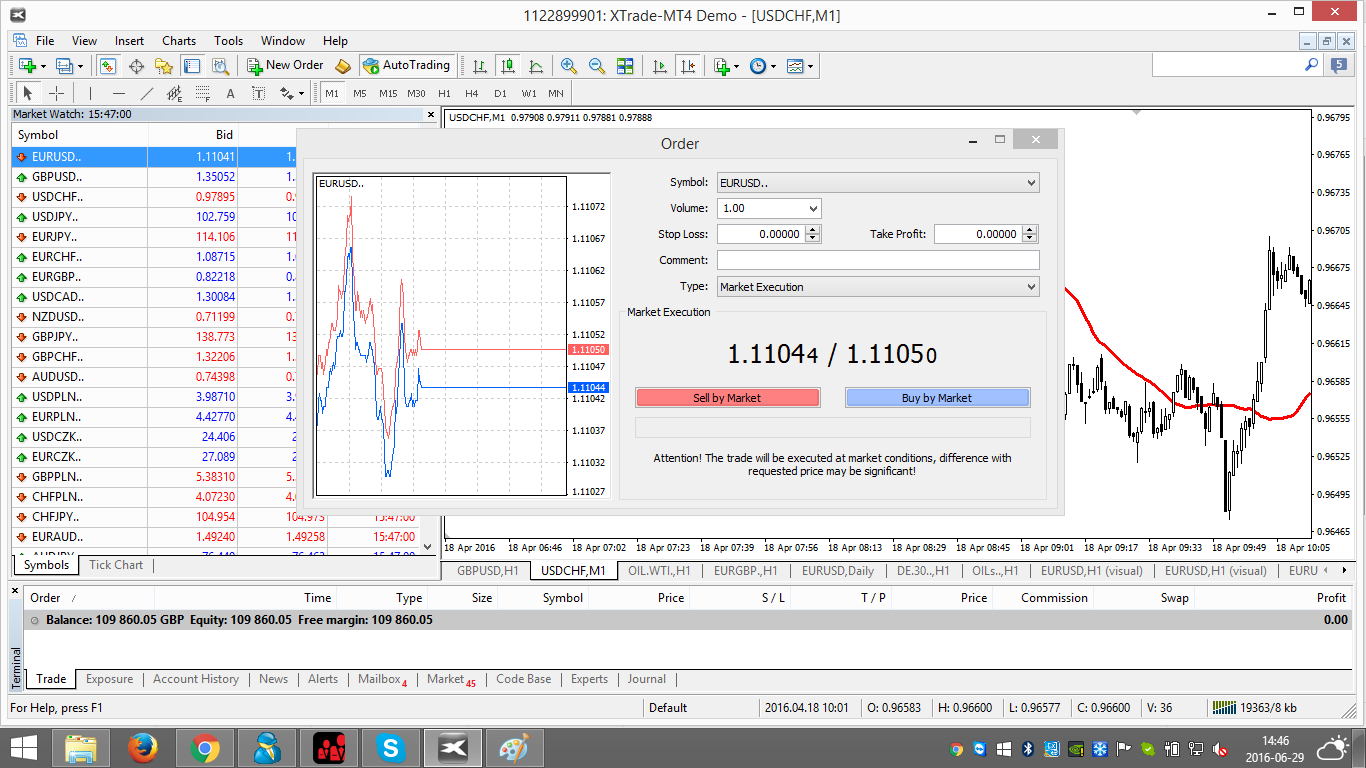Open Skype from the Windows taskbar
Image resolution: width=1366 pixels, height=768 pixels.
[390, 747]
